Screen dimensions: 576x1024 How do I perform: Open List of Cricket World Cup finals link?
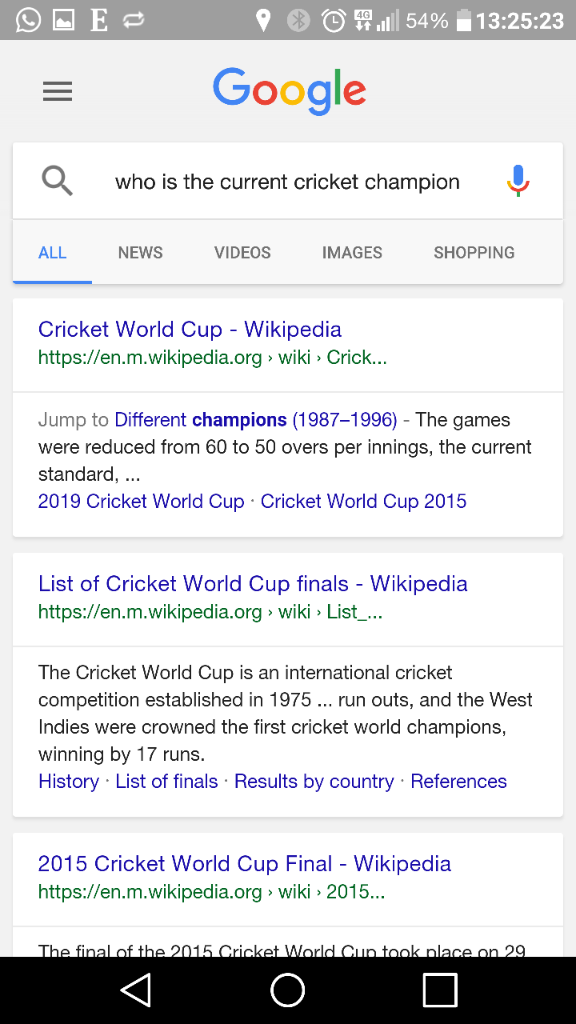point(253,583)
